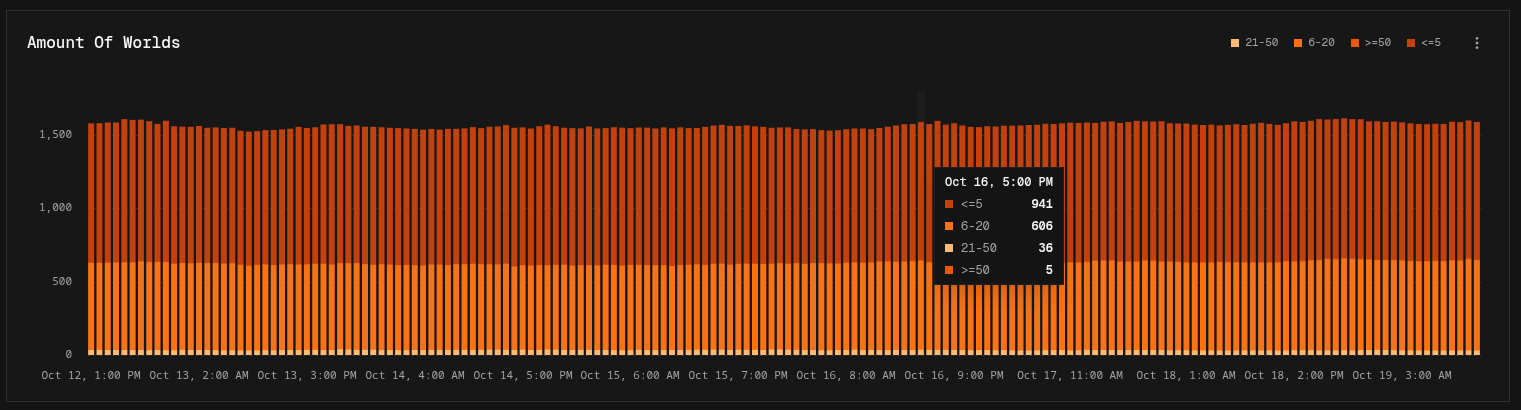Click the tooltip header Oct 16, 5:00 PM
Viewport: 1521px width, 410px height.
coord(998,182)
